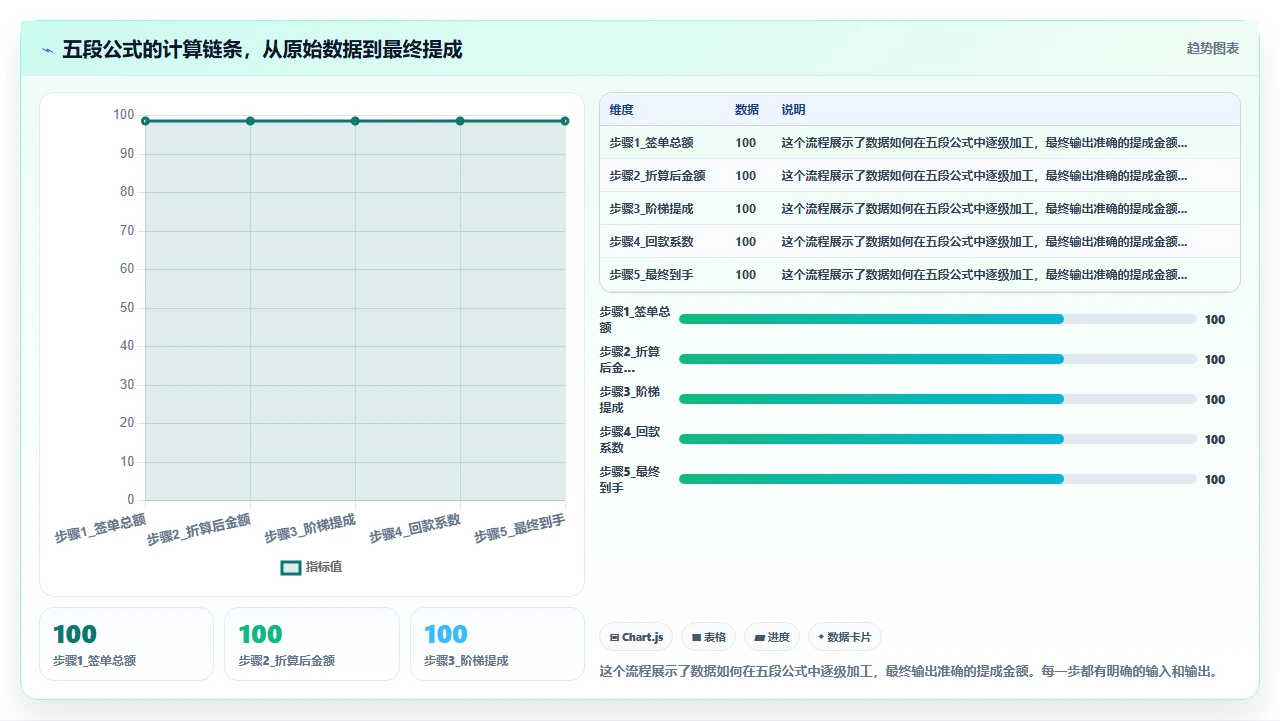
Task: Click the 趋势图表 label in the header
Action: (1213, 48)
